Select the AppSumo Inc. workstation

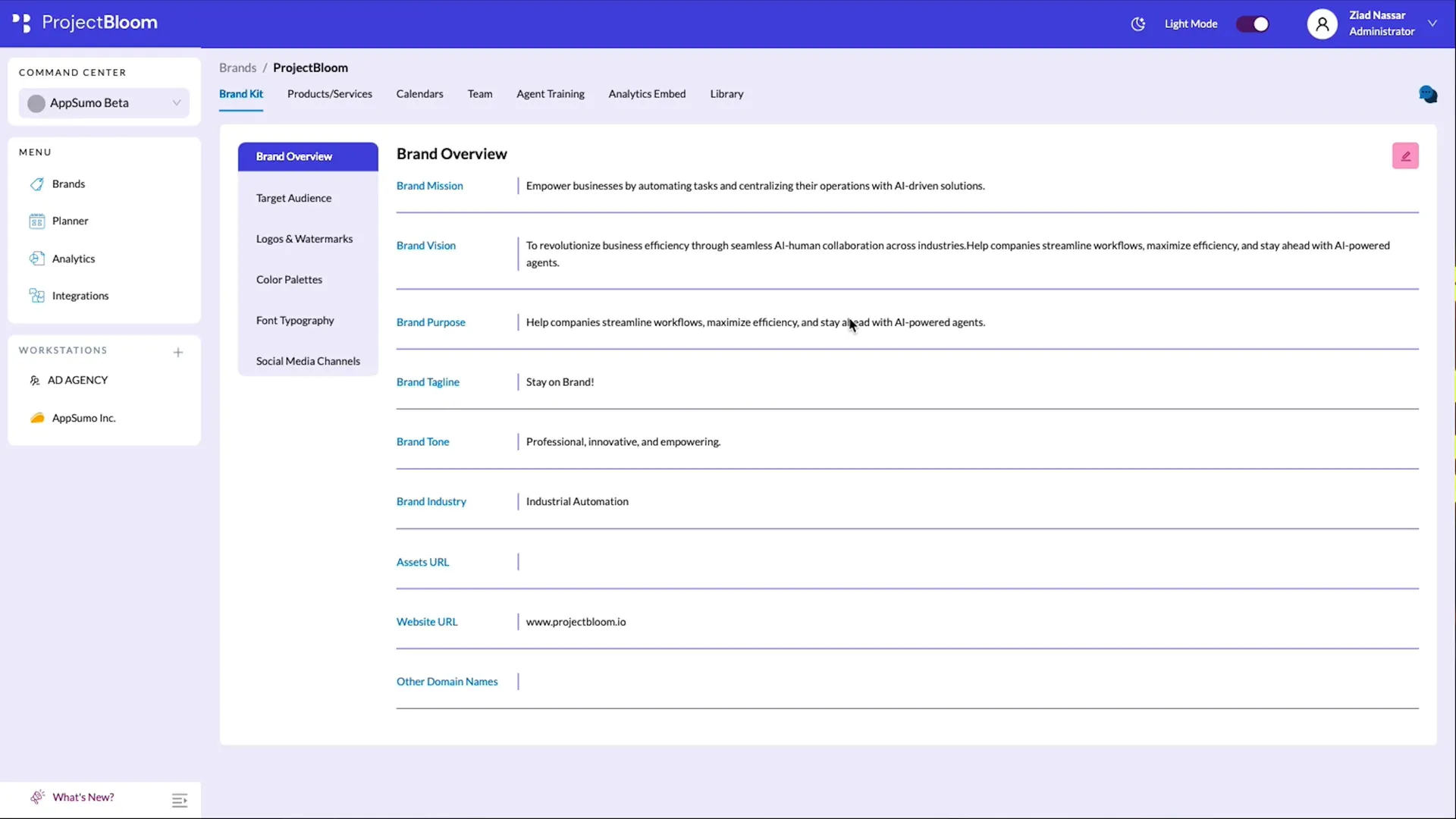(x=83, y=418)
